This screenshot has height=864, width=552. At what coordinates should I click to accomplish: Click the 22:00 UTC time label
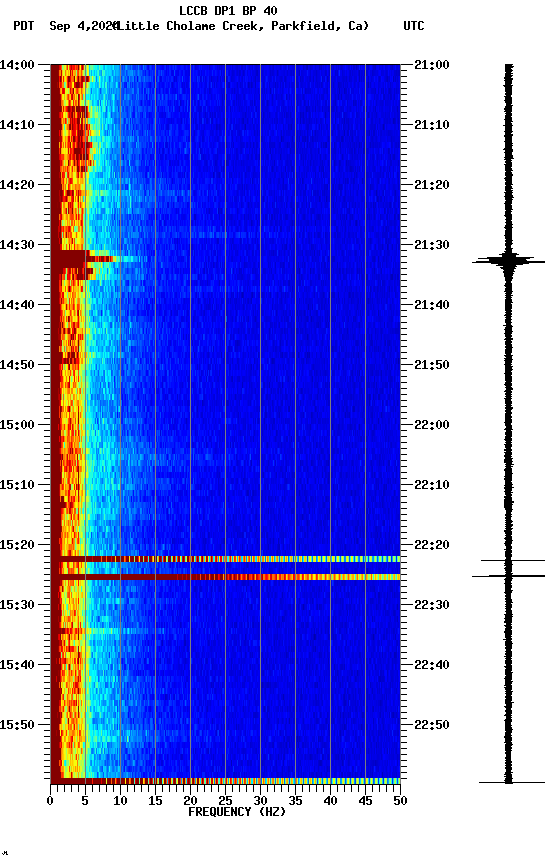click(432, 425)
